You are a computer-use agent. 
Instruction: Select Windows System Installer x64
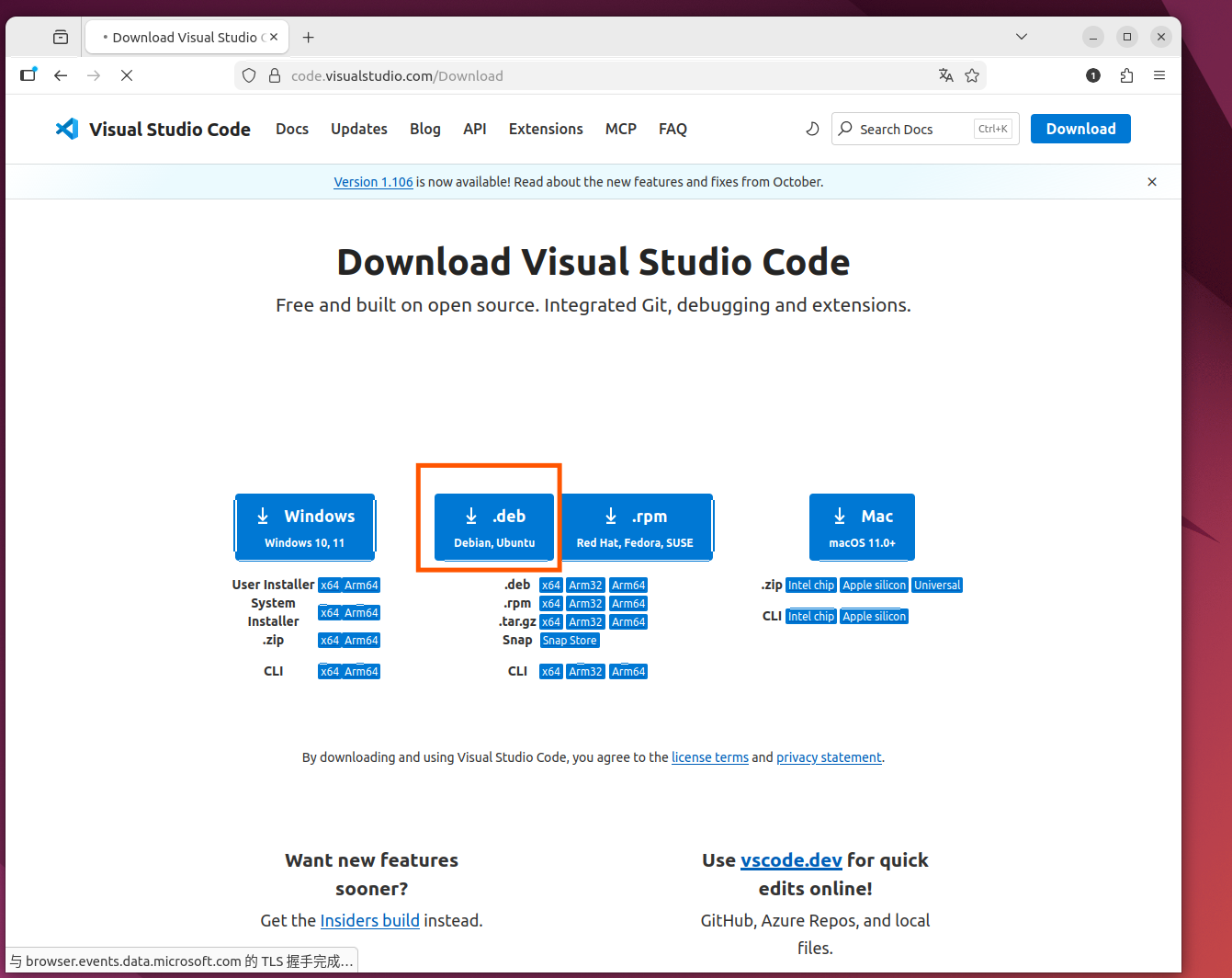330,613
